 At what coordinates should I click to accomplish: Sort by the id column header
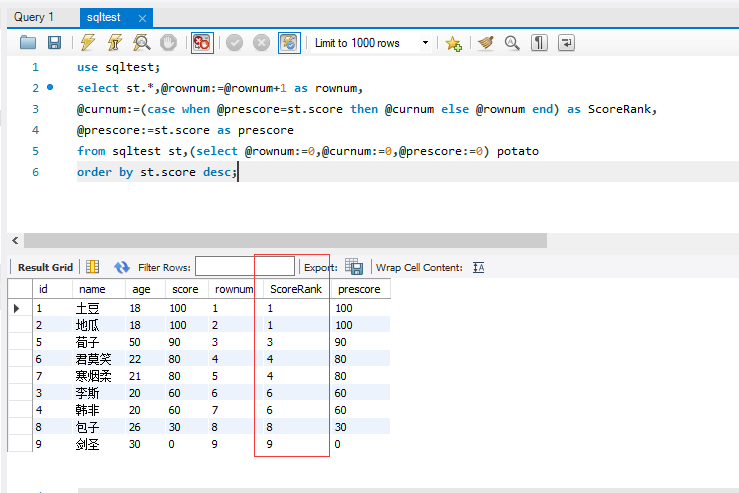click(52, 289)
